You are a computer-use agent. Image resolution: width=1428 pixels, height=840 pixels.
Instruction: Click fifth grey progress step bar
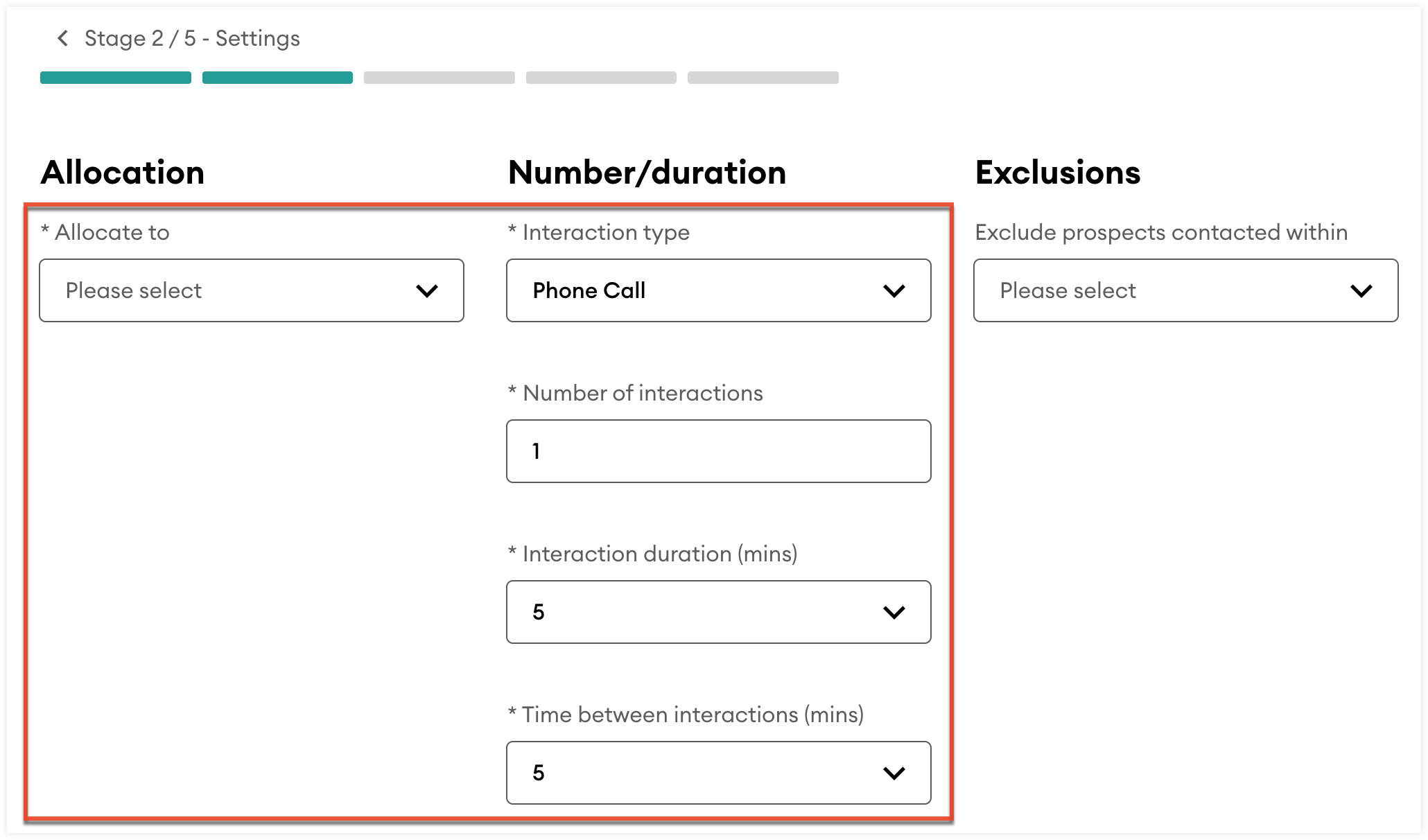pyautogui.click(x=763, y=78)
